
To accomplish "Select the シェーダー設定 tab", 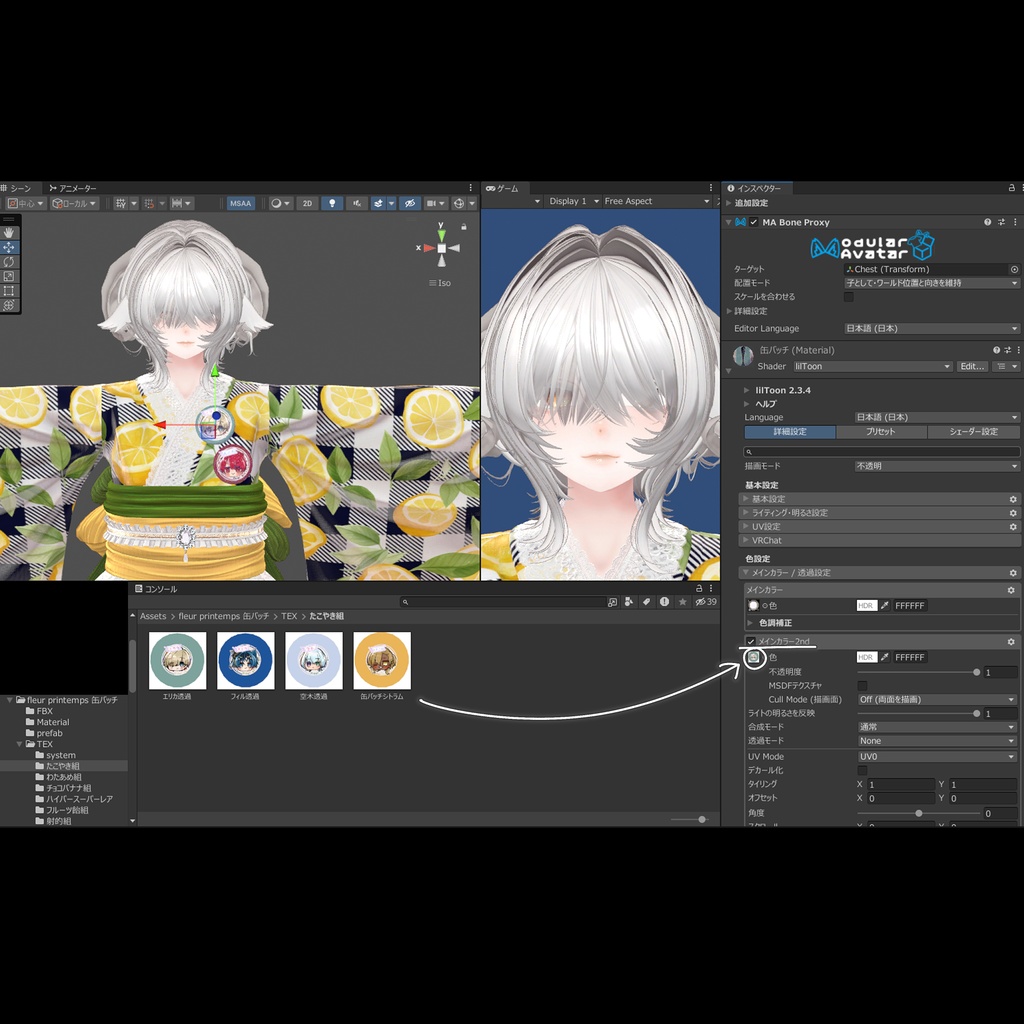I will [x=973, y=432].
